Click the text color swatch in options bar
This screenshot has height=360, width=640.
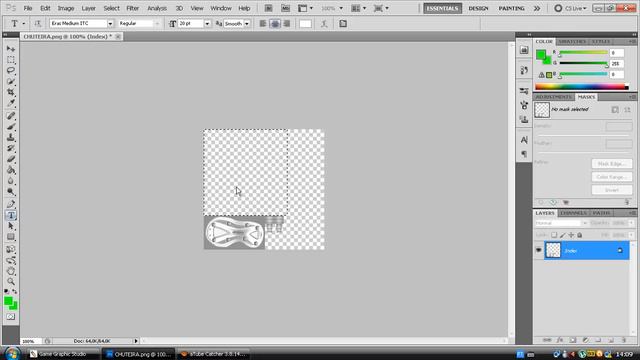305,24
